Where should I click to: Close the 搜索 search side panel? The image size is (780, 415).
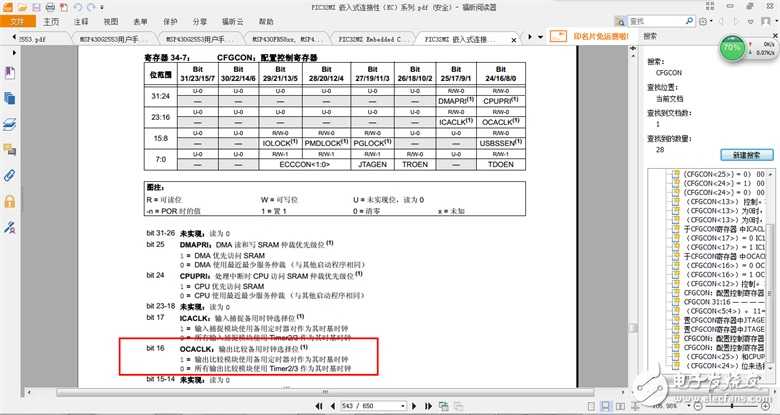[x=775, y=36]
